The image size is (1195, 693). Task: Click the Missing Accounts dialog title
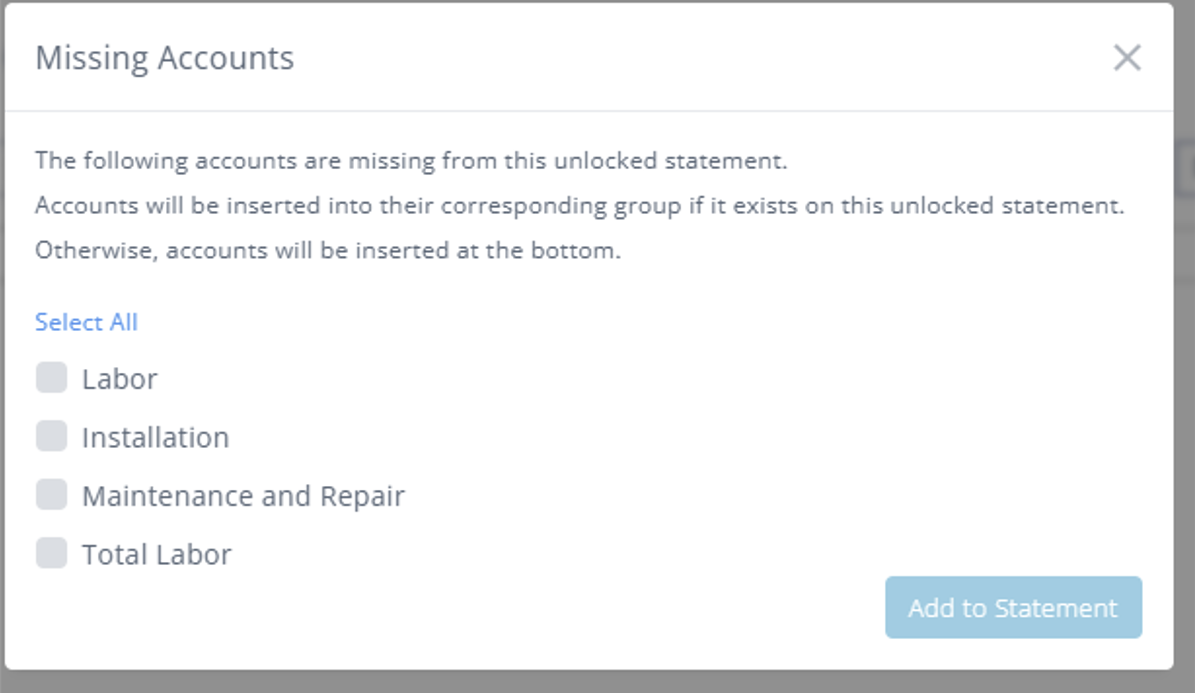(x=165, y=58)
